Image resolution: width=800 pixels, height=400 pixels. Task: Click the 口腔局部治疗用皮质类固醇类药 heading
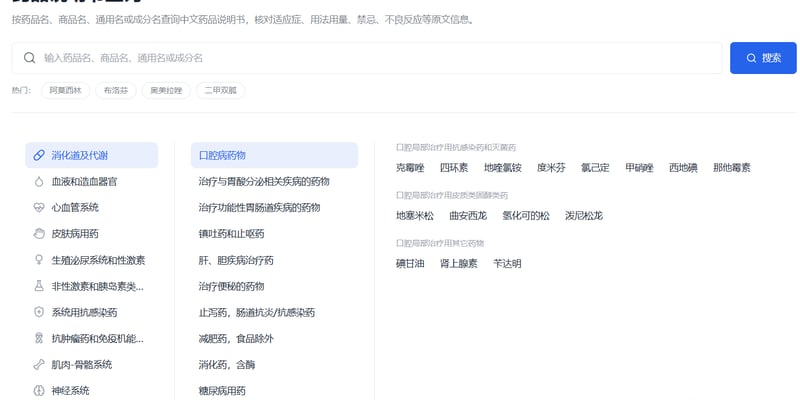coord(452,195)
